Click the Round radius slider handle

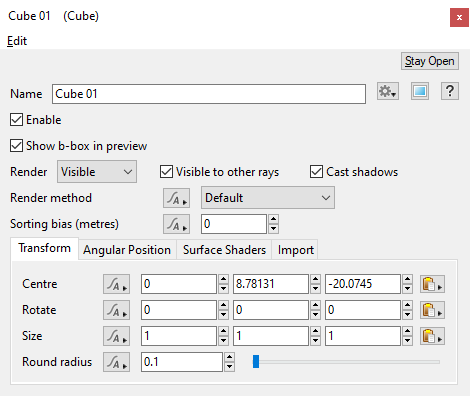pos(256,362)
